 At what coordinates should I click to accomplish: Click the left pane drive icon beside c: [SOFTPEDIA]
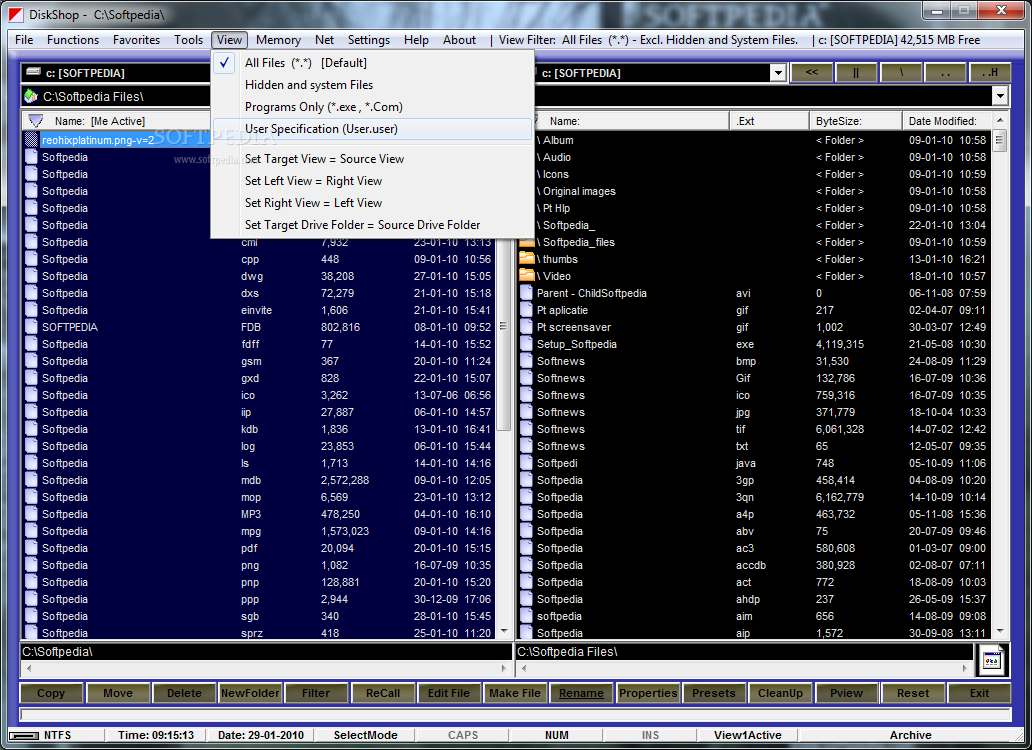(33, 72)
